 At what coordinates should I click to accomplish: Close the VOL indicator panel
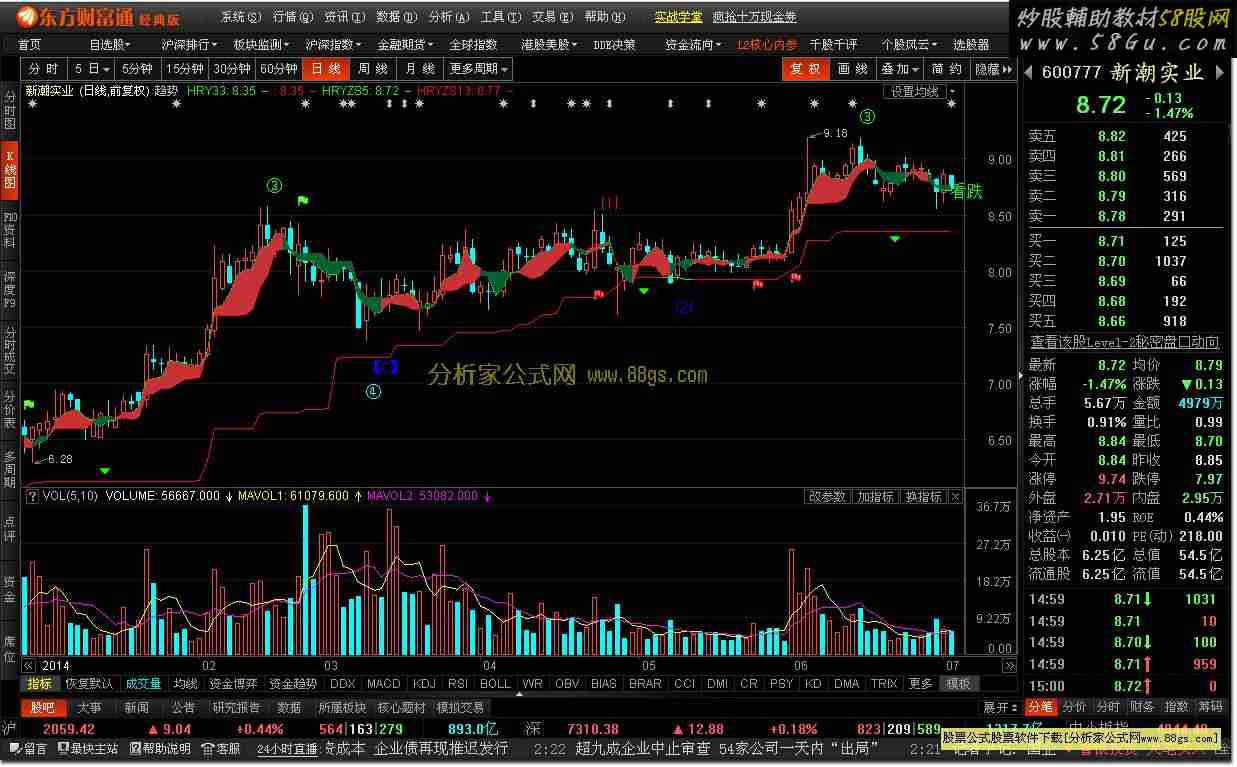955,497
